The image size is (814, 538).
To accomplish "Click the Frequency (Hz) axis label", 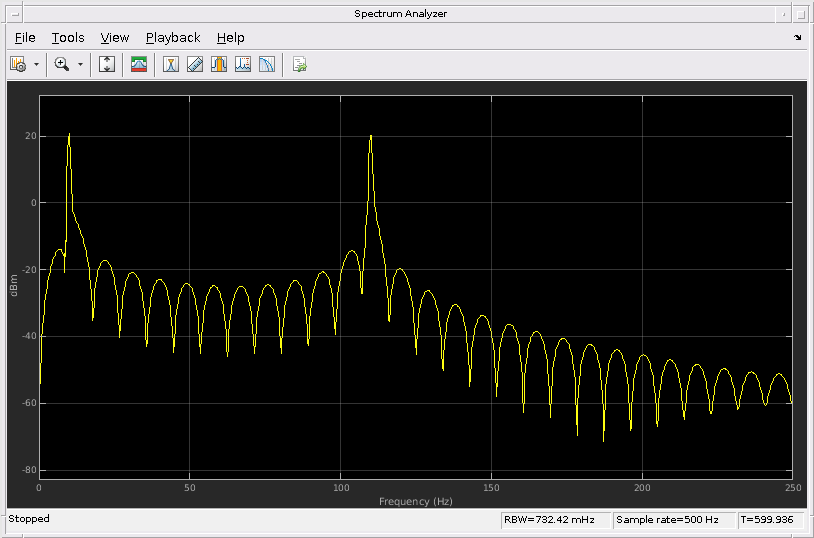I will coord(416,502).
